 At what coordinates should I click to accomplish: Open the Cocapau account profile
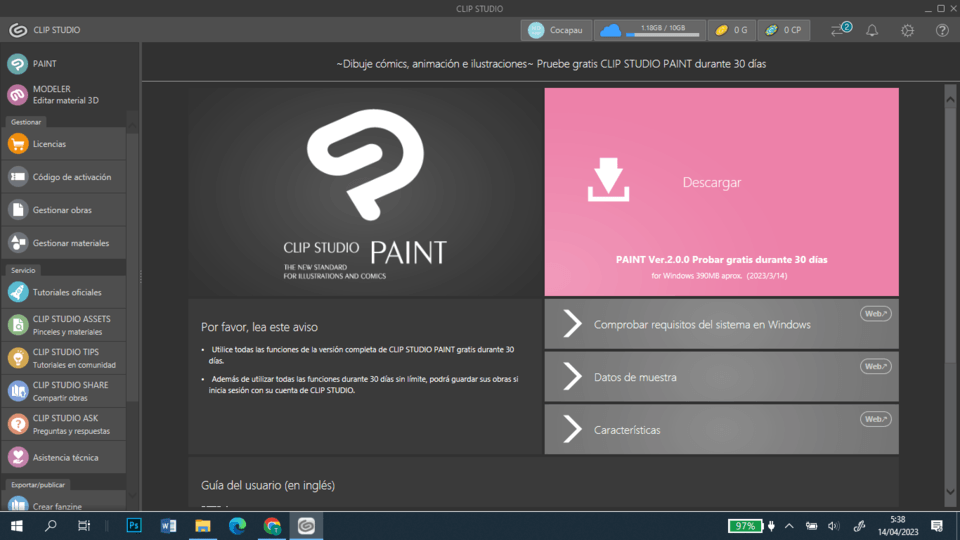(x=556, y=30)
